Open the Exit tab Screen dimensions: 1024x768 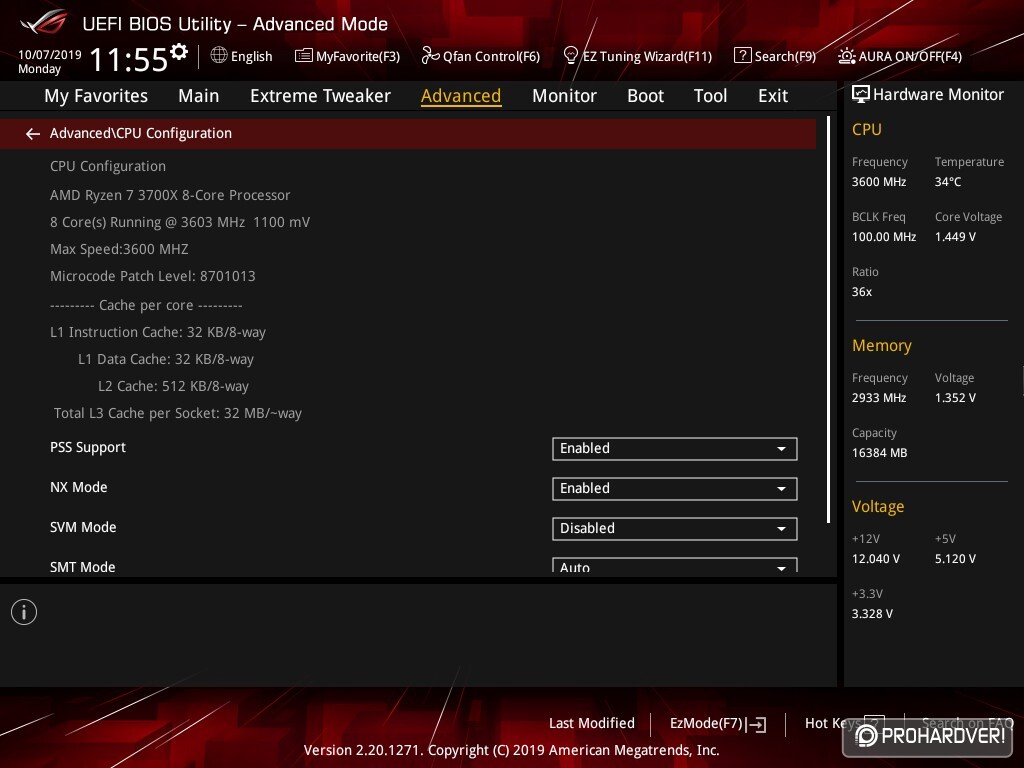tap(773, 96)
